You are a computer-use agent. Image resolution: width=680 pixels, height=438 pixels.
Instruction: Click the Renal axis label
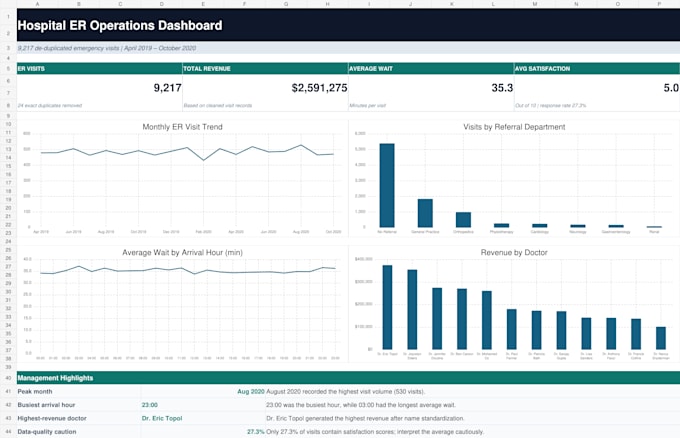(654, 232)
